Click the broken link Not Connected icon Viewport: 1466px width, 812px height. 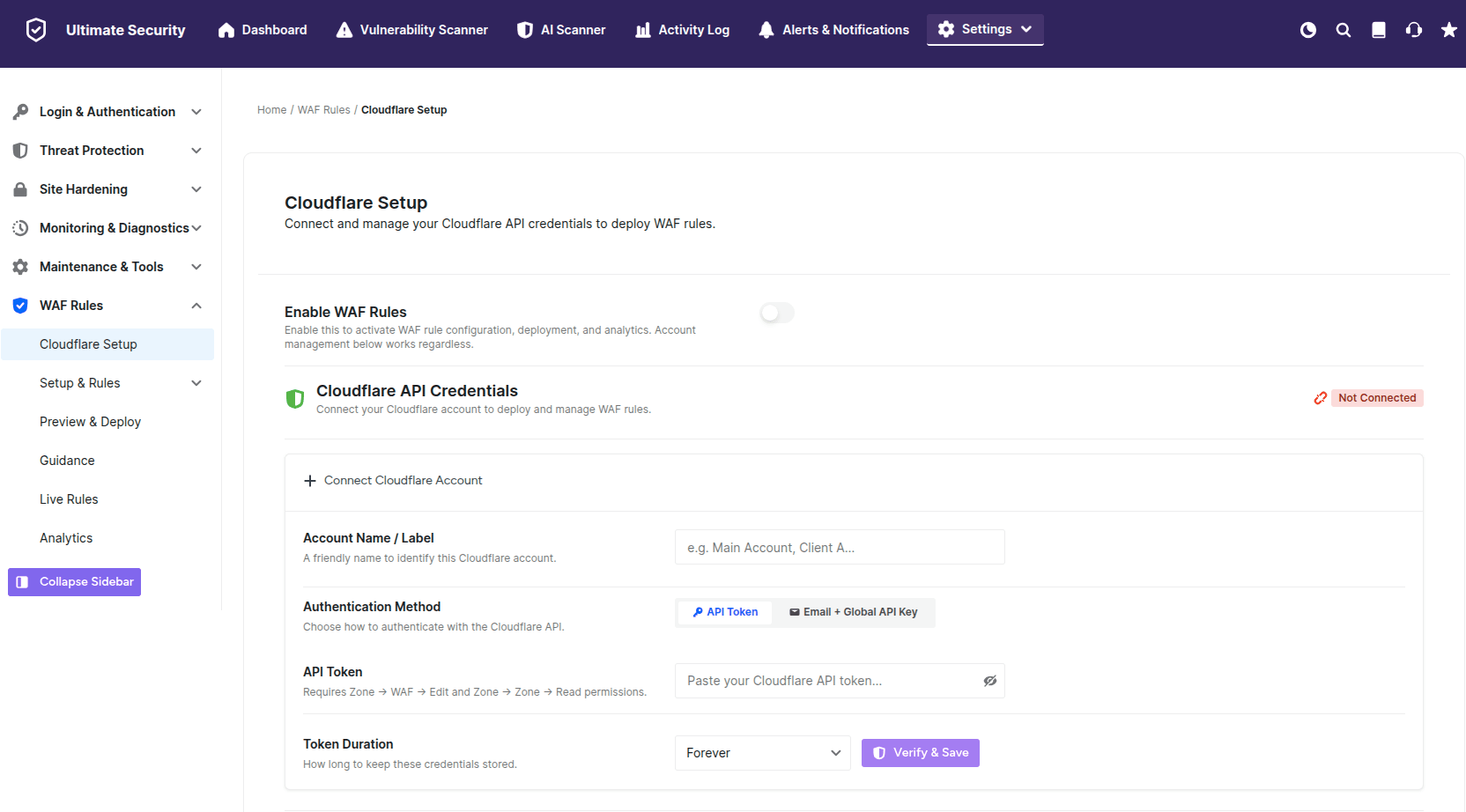coord(1321,398)
